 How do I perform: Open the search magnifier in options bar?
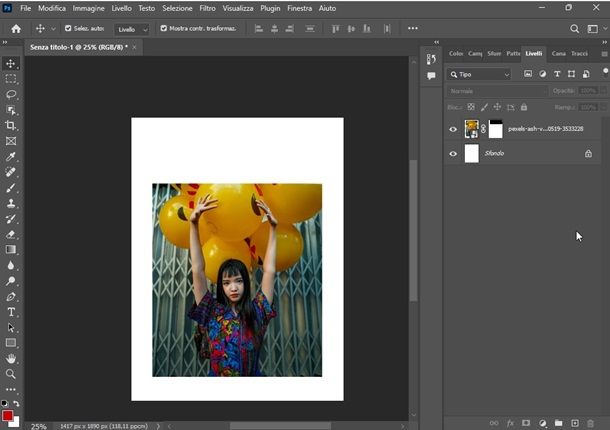coord(574,29)
